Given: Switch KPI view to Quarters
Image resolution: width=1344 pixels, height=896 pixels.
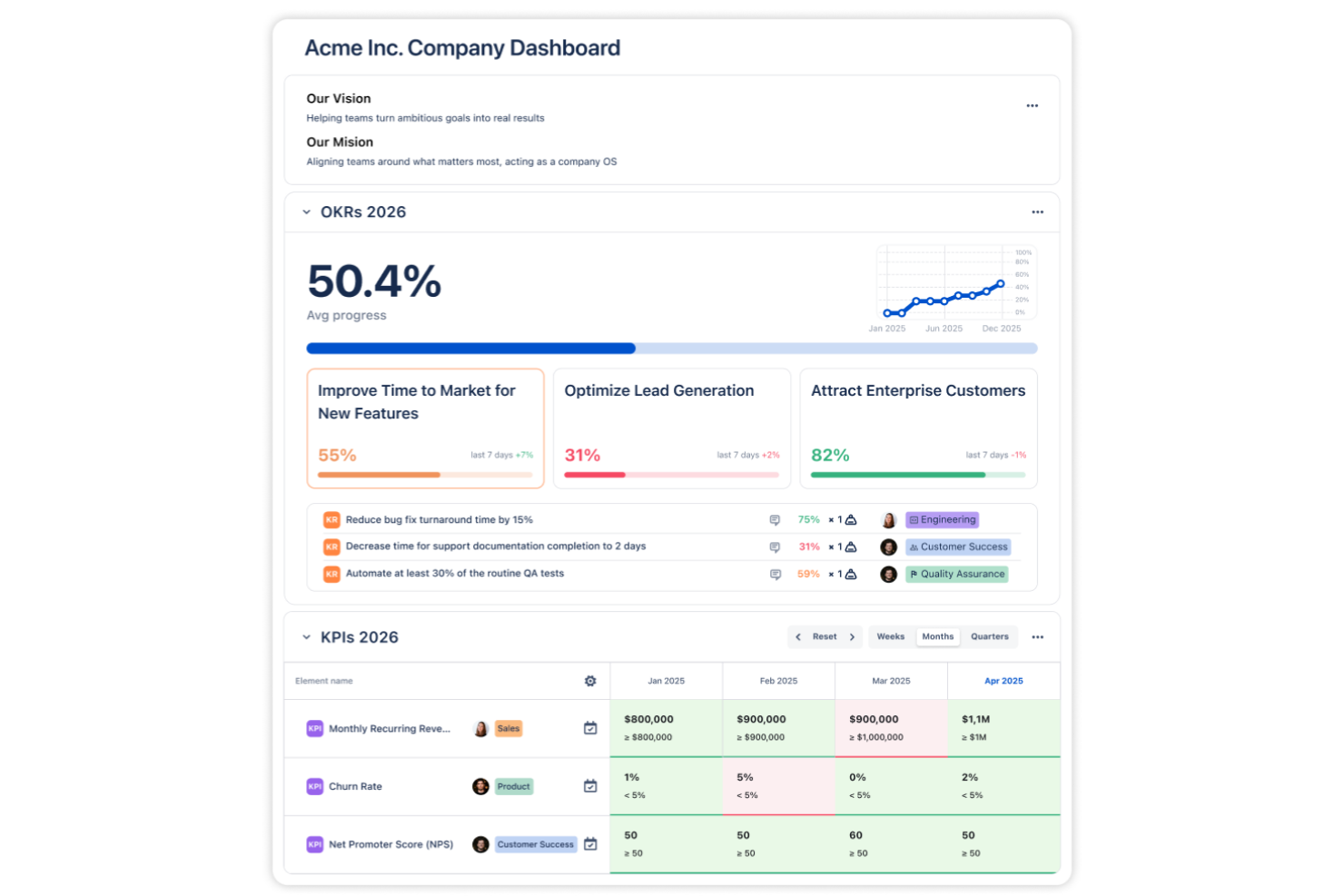Looking at the screenshot, I should (x=989, y=637).
